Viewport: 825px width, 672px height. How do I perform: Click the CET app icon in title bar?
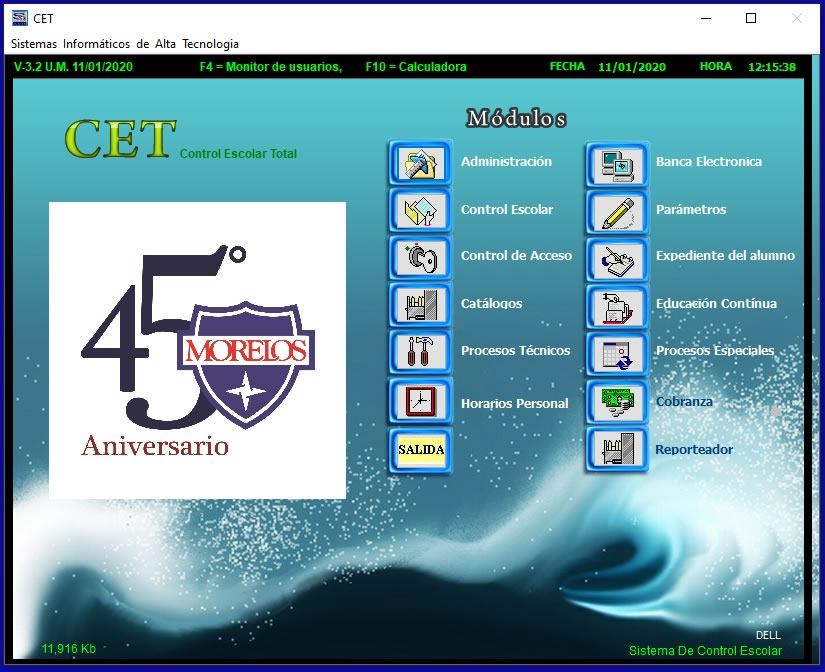pos(19,18)
